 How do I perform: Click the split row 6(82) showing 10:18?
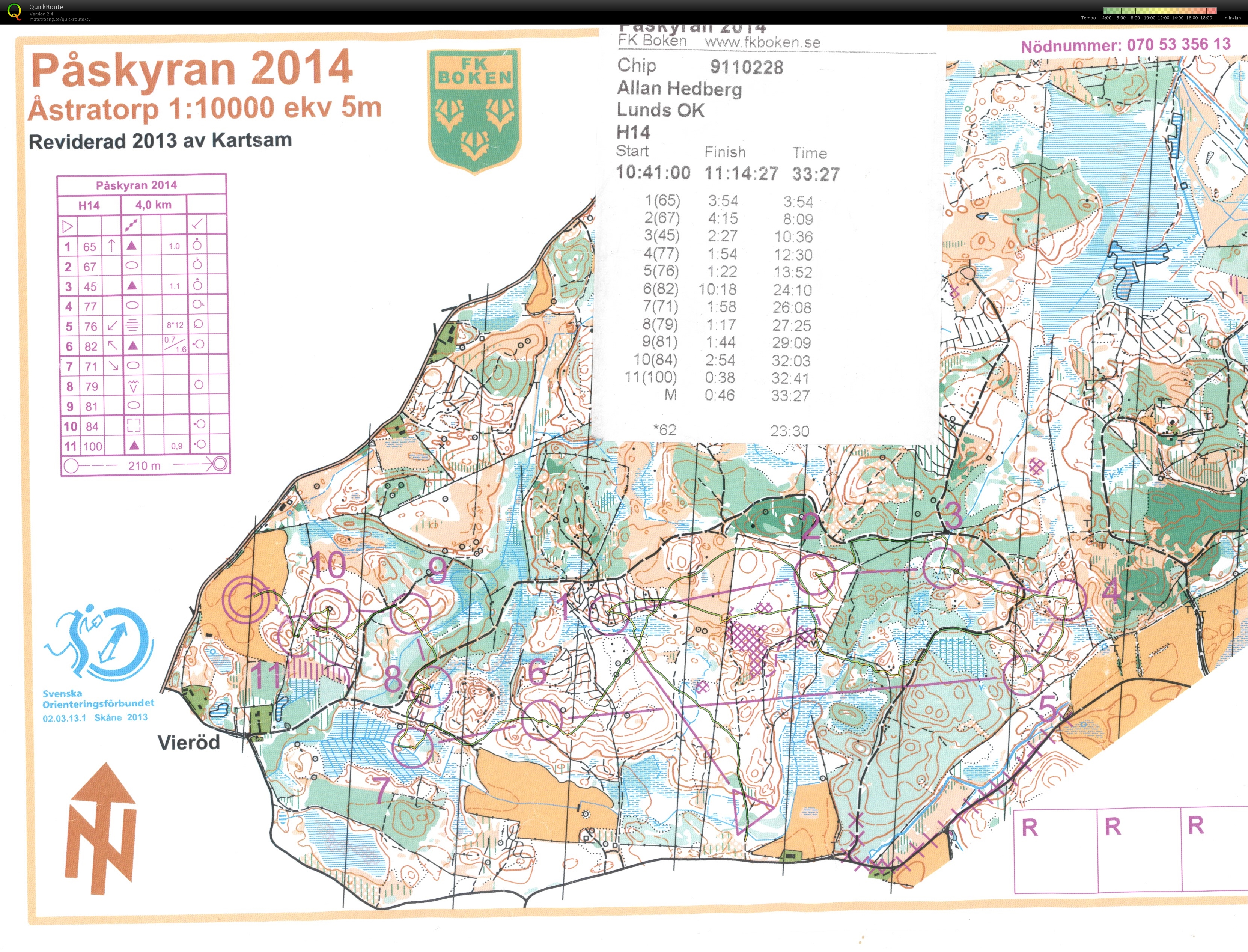pyautogui.click(x=727, y=289)
